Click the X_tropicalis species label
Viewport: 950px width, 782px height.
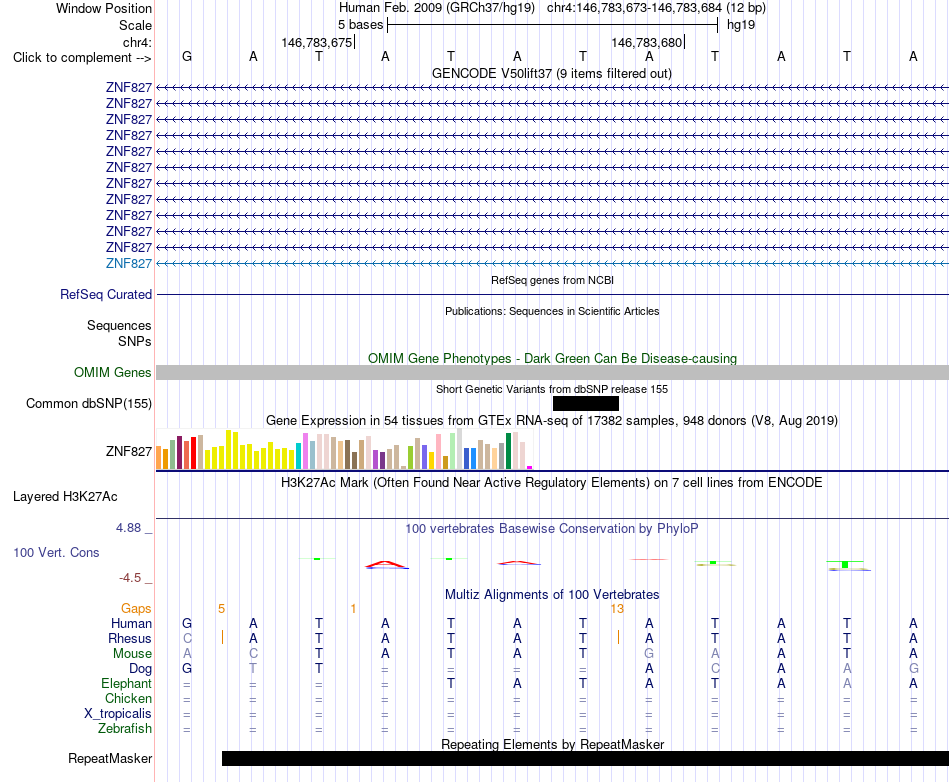(118, 714)
